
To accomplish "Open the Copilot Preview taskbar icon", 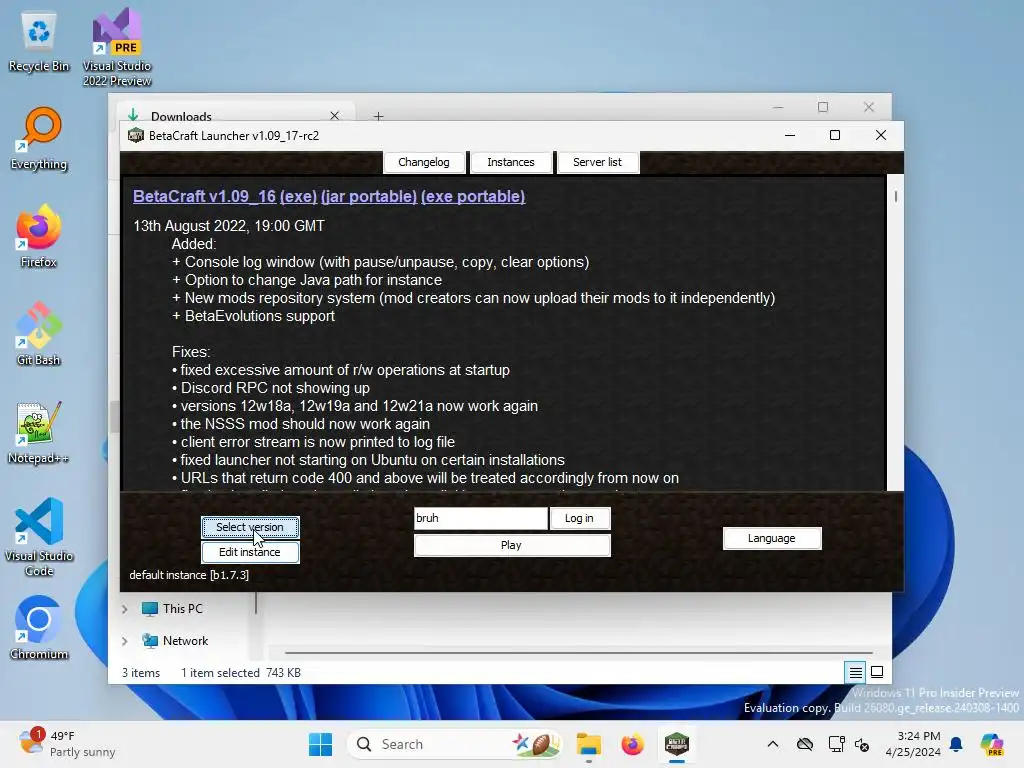I will pyautogui.click(x=992, y=744).
